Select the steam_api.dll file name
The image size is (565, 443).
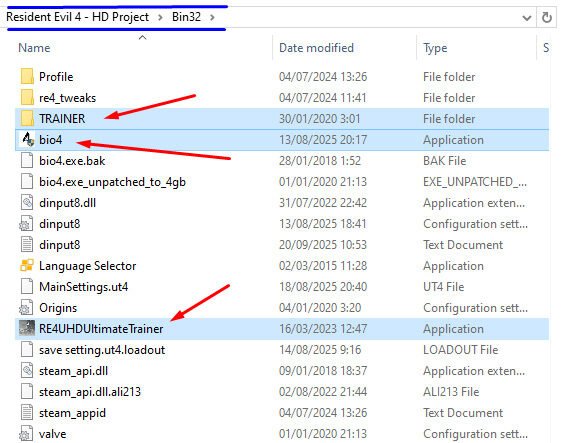[x=74, y=371]
